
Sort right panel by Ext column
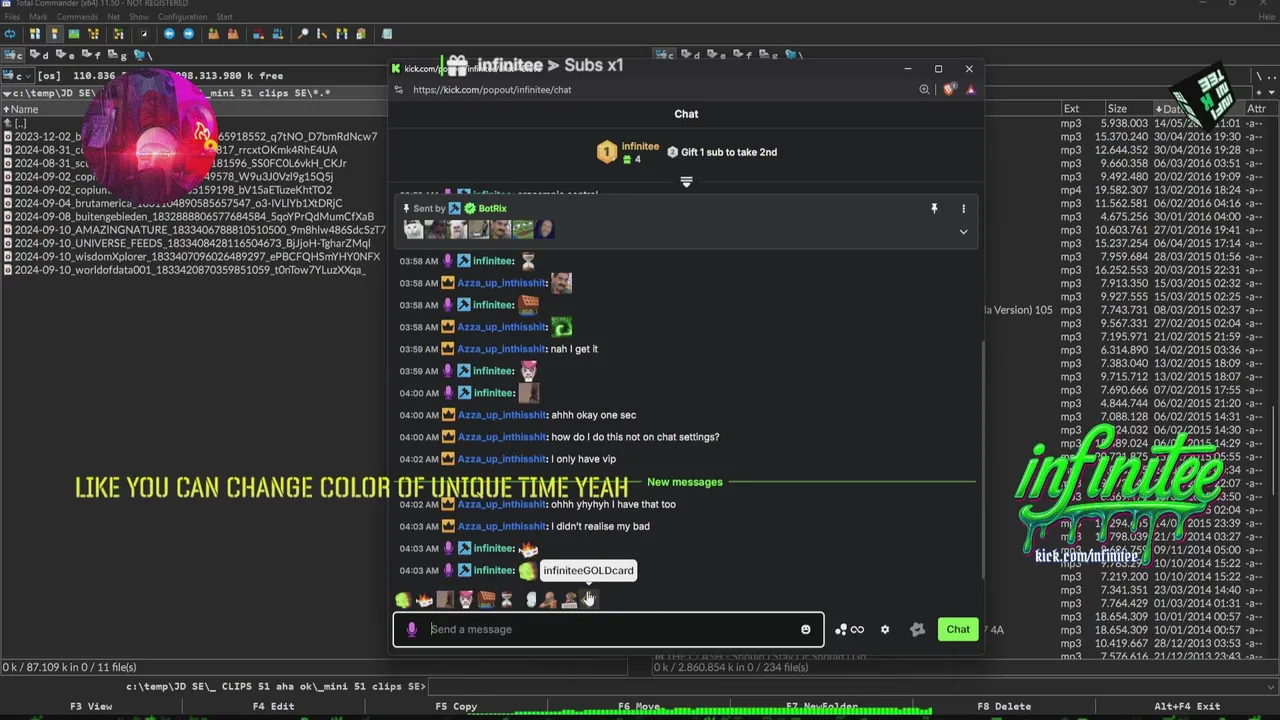[x=1071, y=109]
